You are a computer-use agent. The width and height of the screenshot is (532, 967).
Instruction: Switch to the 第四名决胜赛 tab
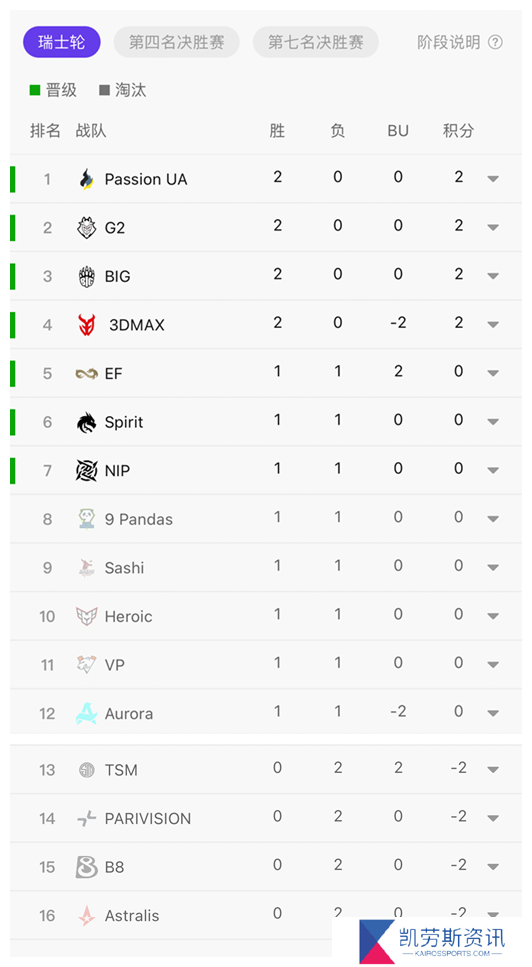[x=177, y=42]
